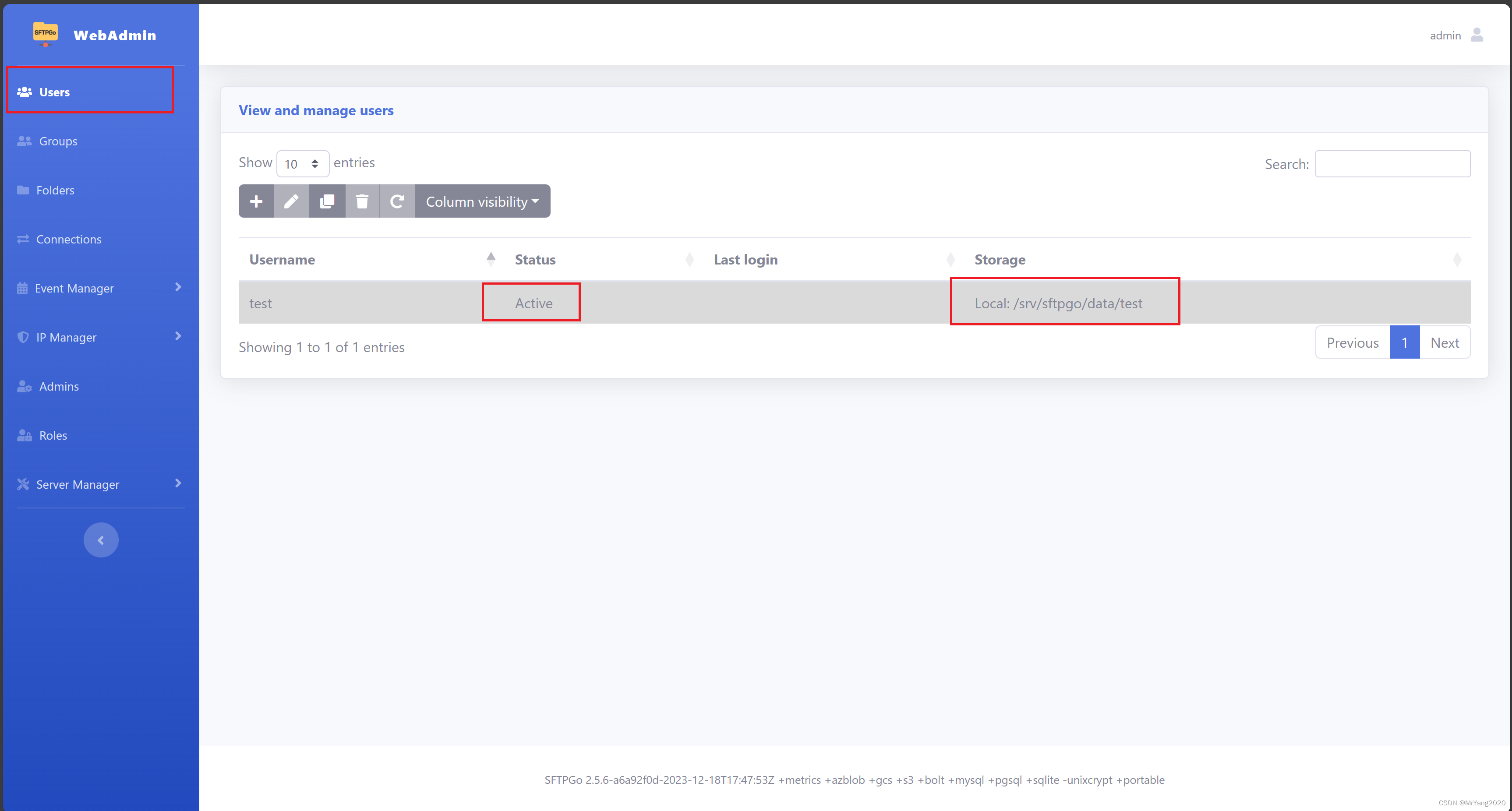Navigate to Admins section
1512x811 pixels.
57,385
